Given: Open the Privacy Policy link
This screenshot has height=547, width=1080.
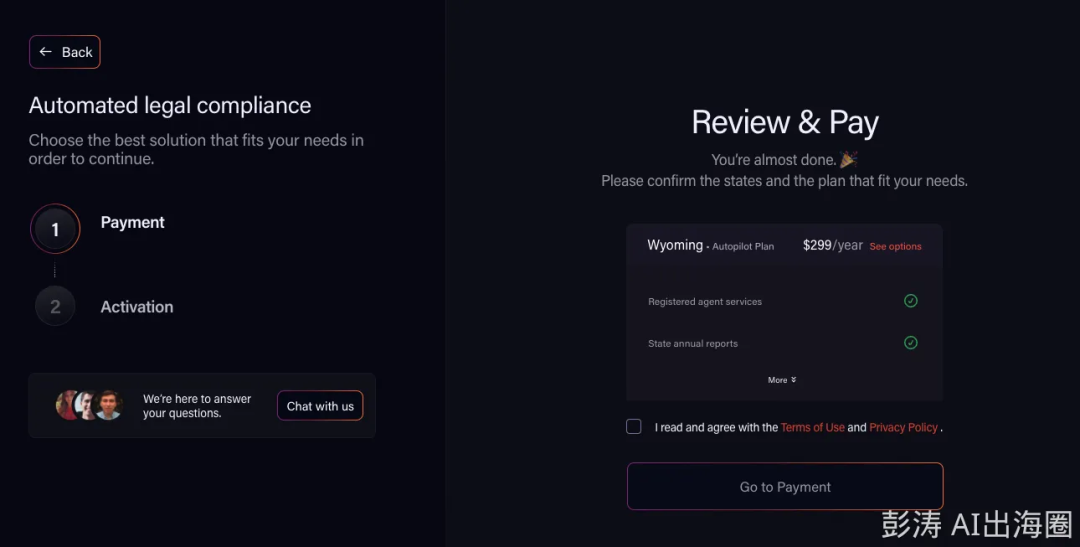Looking at the screenshot, I should coord(903,427).
